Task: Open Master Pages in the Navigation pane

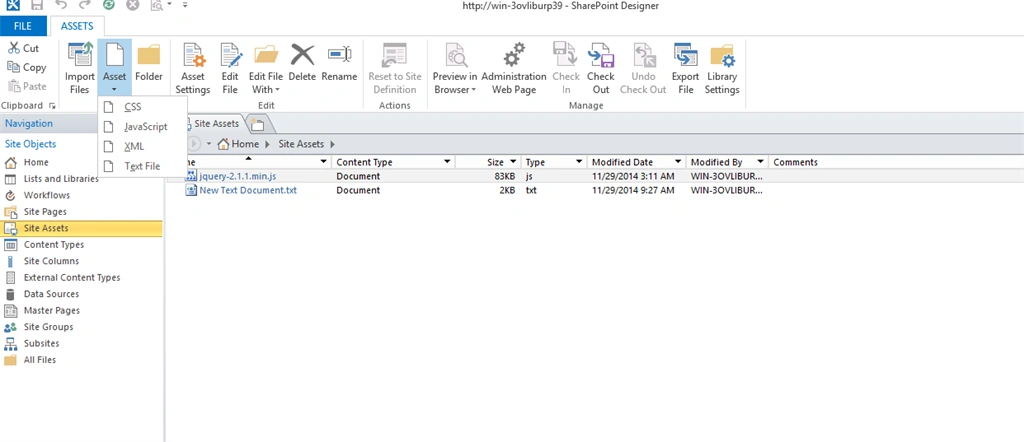Action: (x=52, y=310)
